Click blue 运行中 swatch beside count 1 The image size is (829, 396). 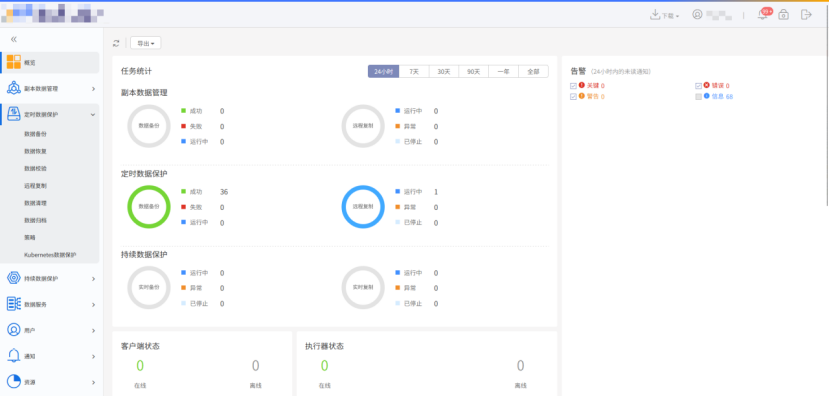pos(398,191)
